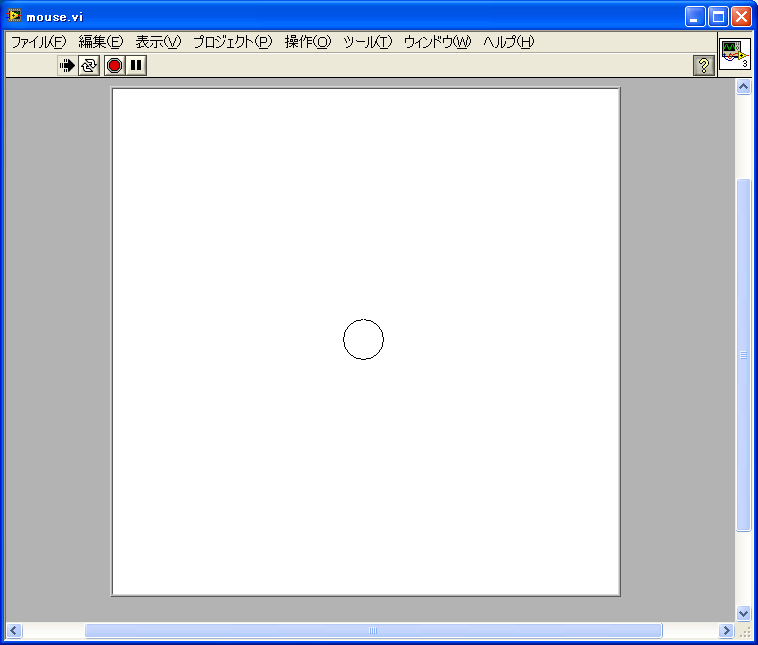Click the vertical scrollbar down arrow

coord(743,614)
